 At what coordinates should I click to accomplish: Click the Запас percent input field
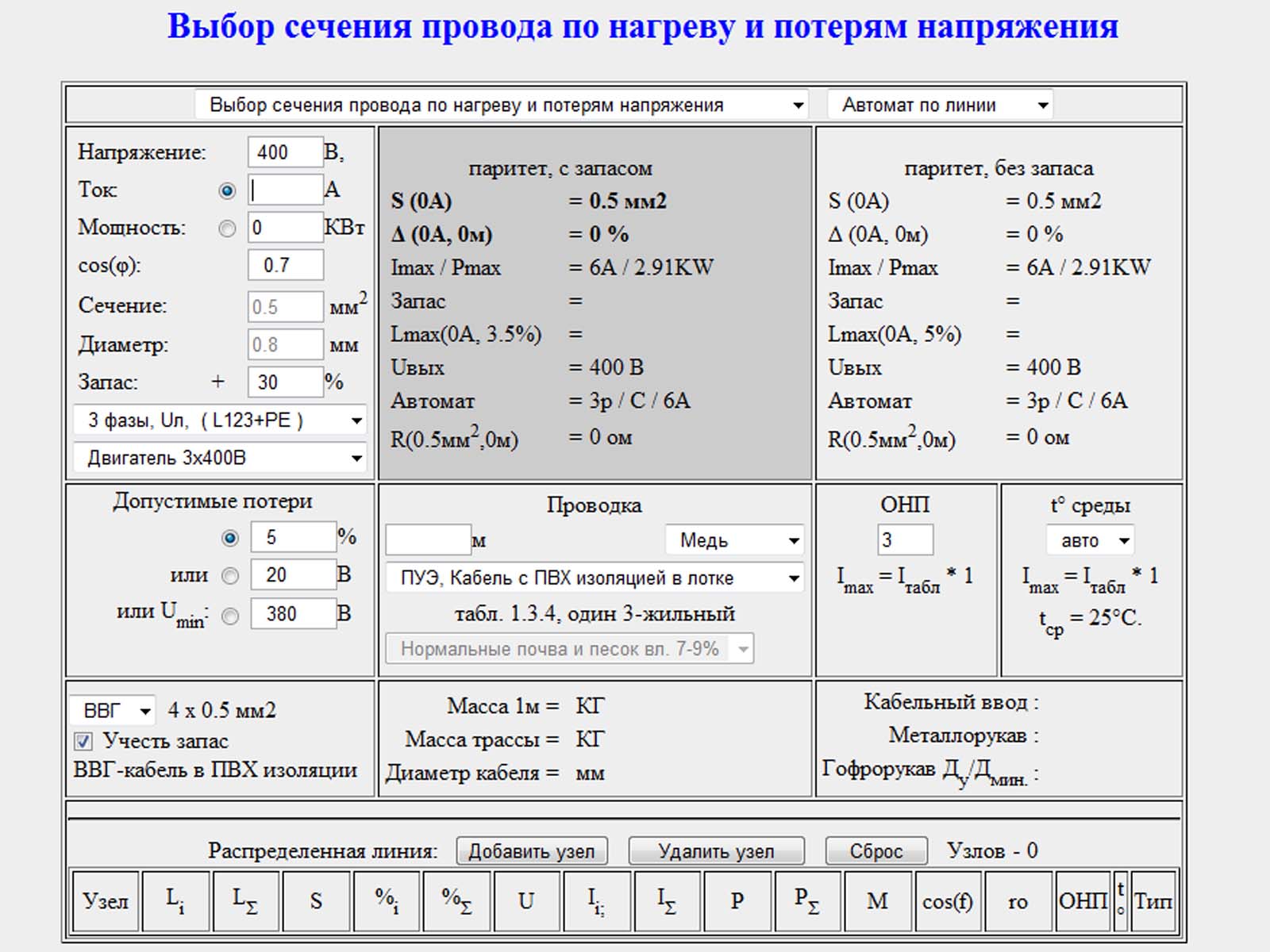pos(286,382)
